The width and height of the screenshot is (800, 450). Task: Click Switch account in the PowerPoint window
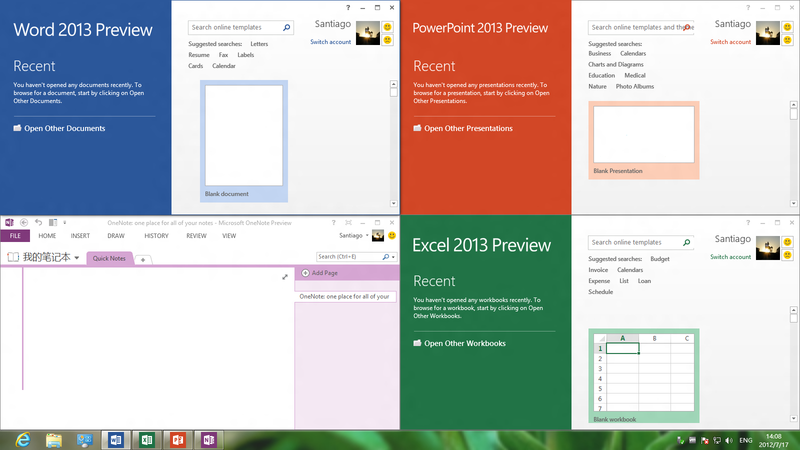(731, 42)
